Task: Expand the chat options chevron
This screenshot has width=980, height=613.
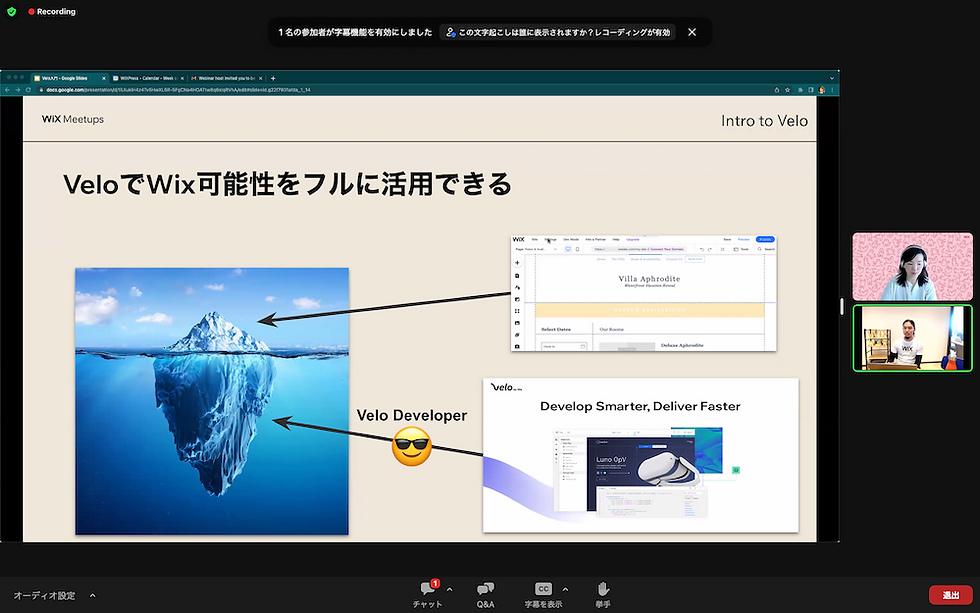Action: click(x=449, y=589)
